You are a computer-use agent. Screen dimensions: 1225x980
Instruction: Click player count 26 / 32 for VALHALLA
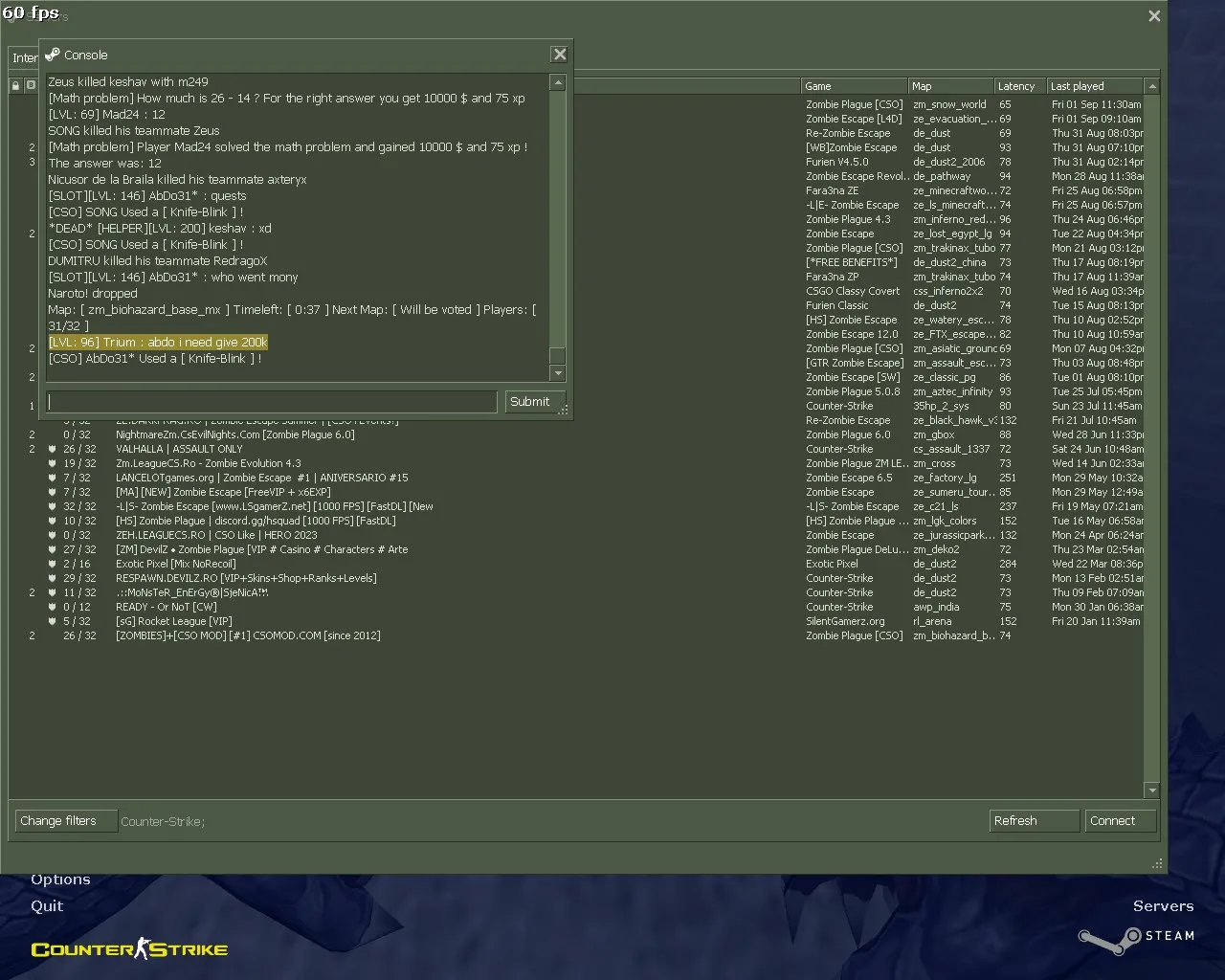click(x=79, y=449)
